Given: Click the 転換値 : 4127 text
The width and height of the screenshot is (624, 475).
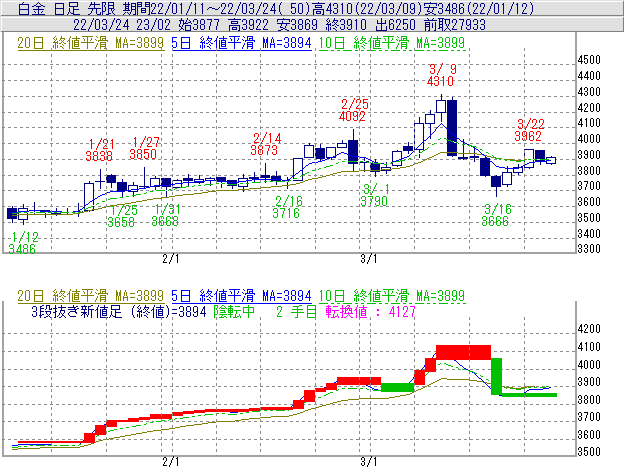Looking at the screenshot, I should point(370,311).
